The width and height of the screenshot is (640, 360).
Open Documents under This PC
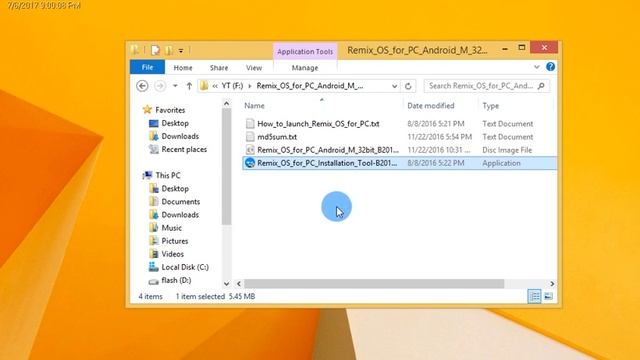180,202
